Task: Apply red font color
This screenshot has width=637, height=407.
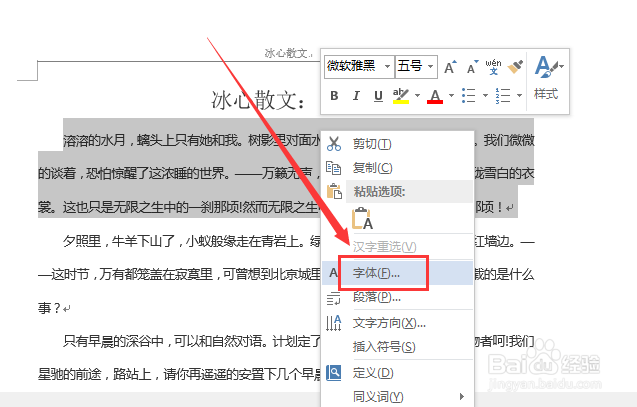Action: click(x=435, y=96)
